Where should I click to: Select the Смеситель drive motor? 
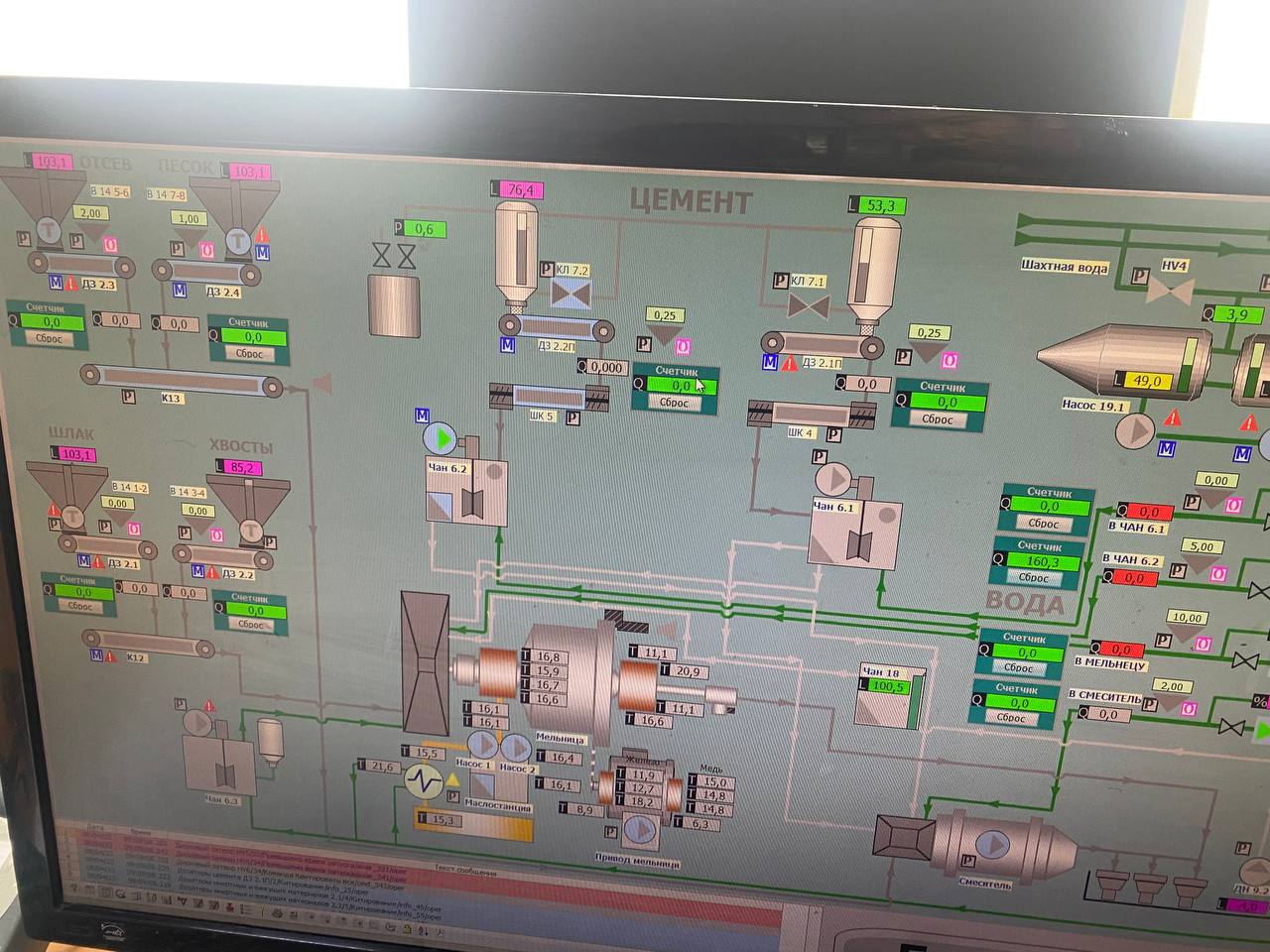pyautogui.click(x=990, y=845)
